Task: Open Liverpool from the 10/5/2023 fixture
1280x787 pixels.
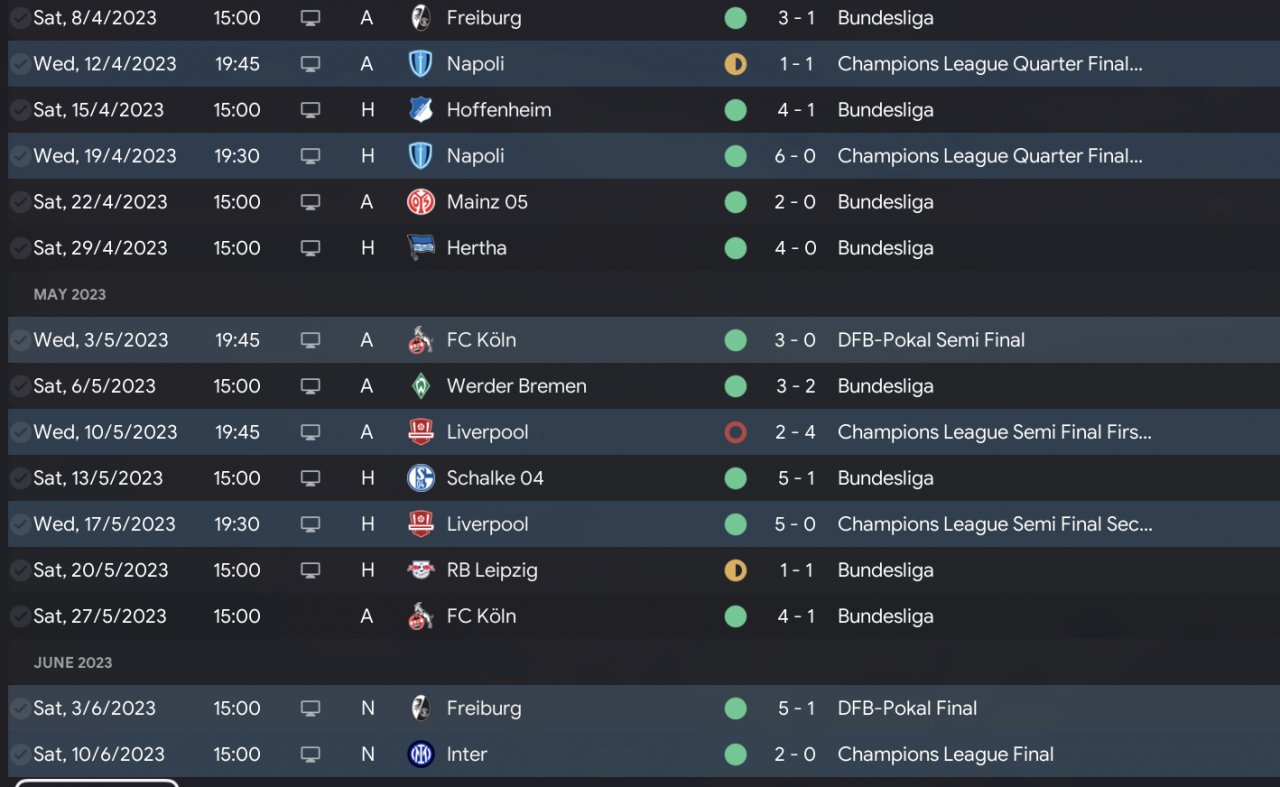Action: [x=487, y=432]
